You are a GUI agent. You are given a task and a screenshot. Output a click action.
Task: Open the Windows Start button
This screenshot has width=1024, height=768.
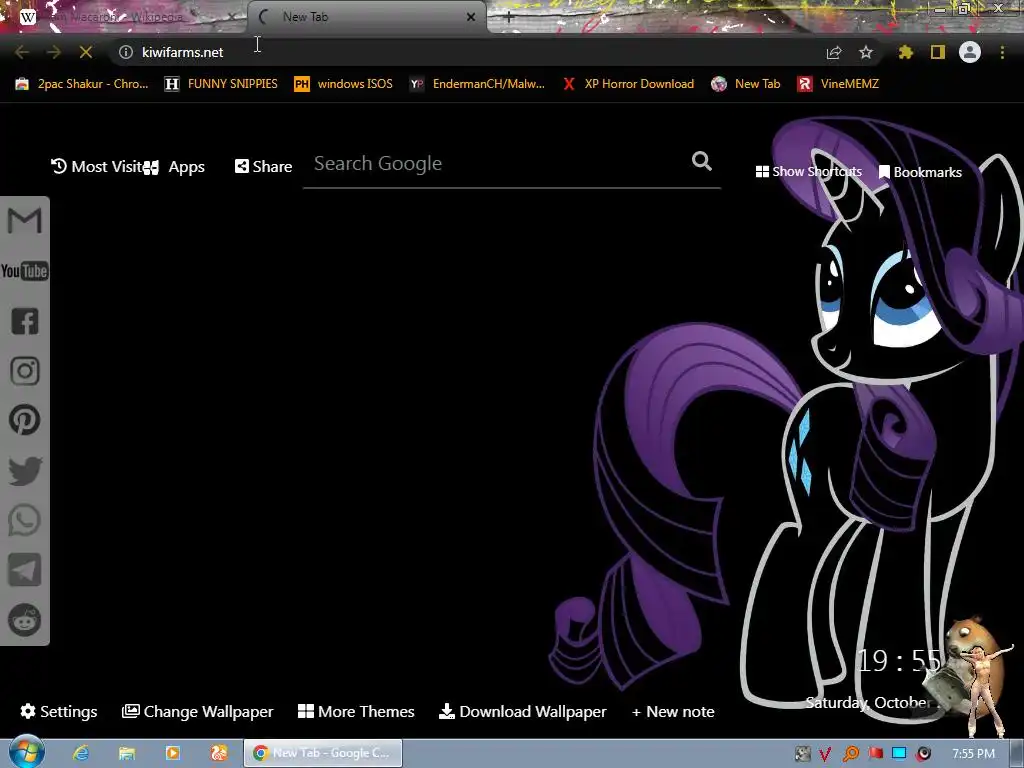pyautogui.click(x=26, y=752)
